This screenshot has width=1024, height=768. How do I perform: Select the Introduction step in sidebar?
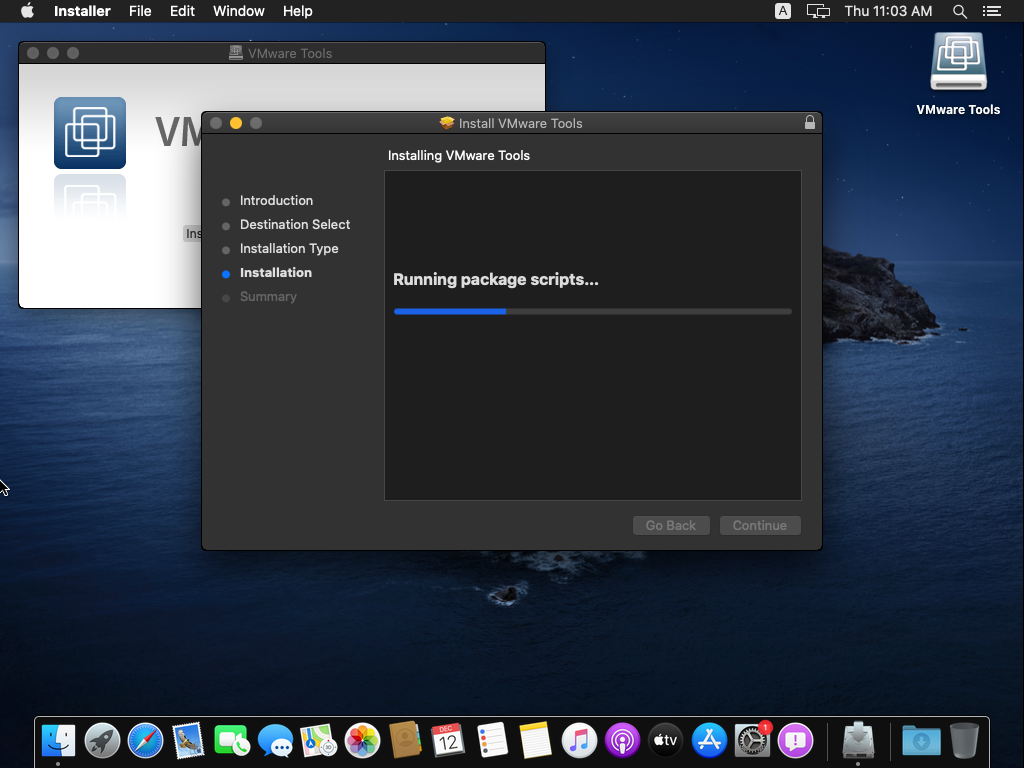[x=276, y=201]
